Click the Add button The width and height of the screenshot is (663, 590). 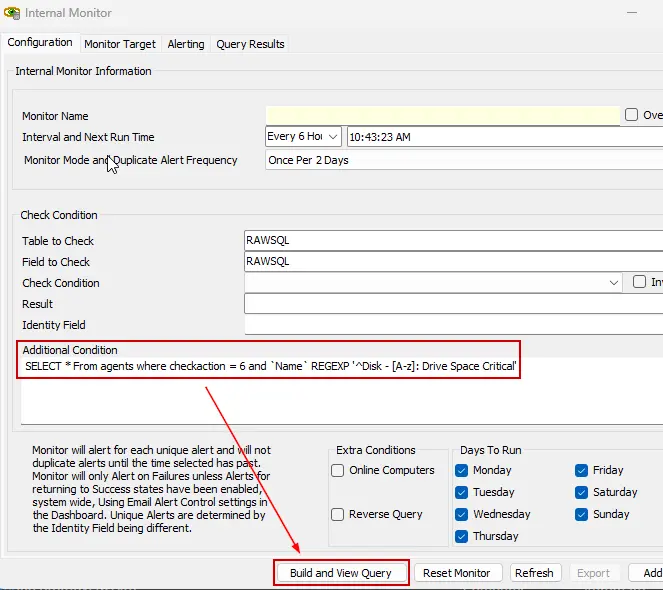[647, 573]
